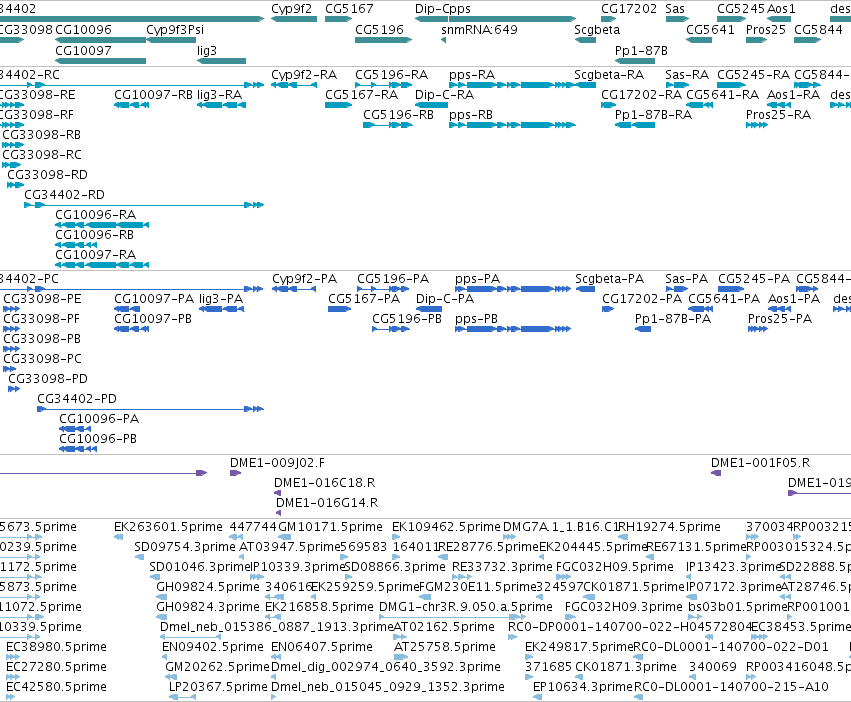Select the CG5167-RA transcript label
Viewport: 851px width, 702px height.
(x=361, y=94)
